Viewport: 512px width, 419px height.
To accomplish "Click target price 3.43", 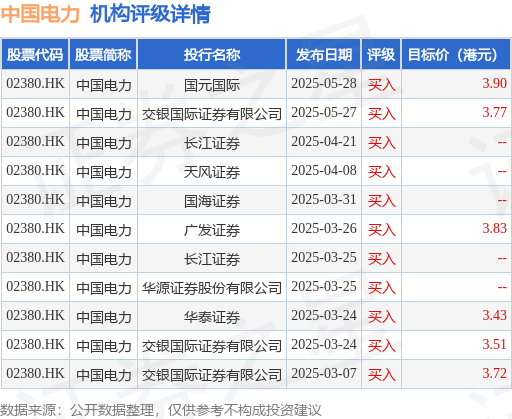I will point(494,315).
